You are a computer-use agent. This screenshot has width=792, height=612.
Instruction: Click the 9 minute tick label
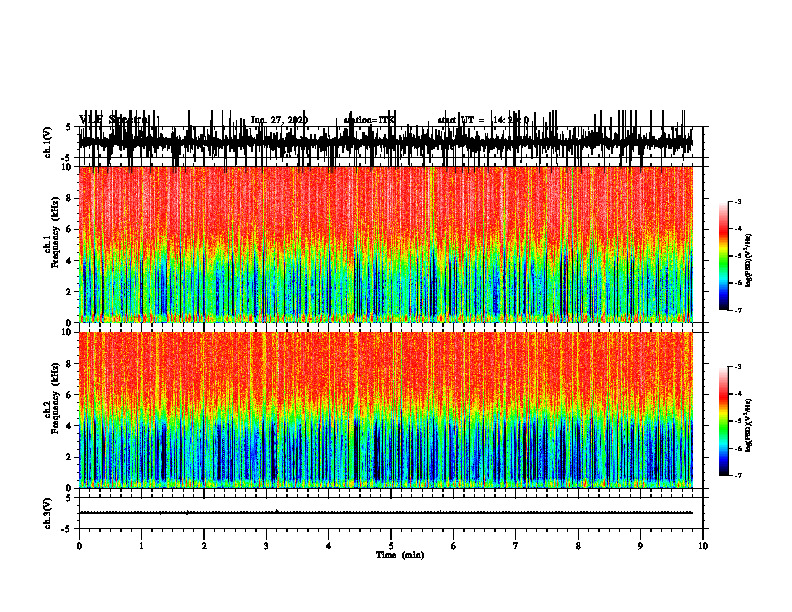coord(640,546)
